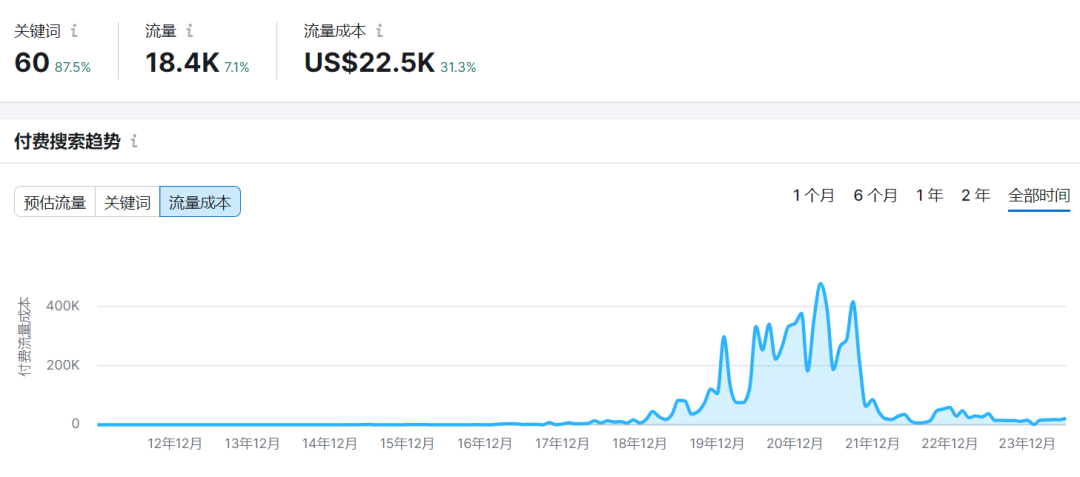Click the 60 keywords count value
Image resolution: width=1080 pixels, height=477 pixels.
click(32, 63)
